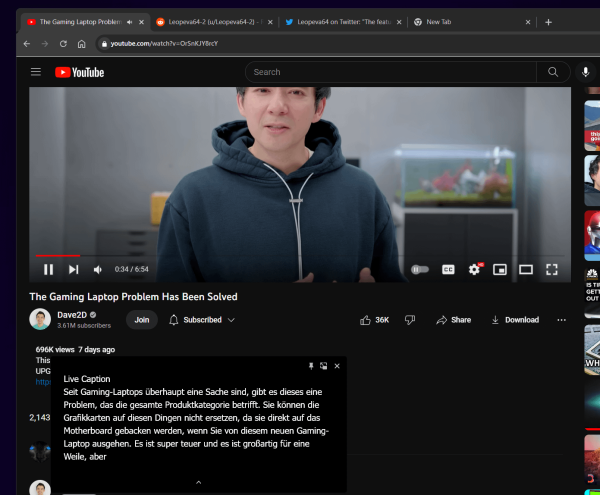Click the Join channel button
The image size is (600, 495).
coord(141,320)
